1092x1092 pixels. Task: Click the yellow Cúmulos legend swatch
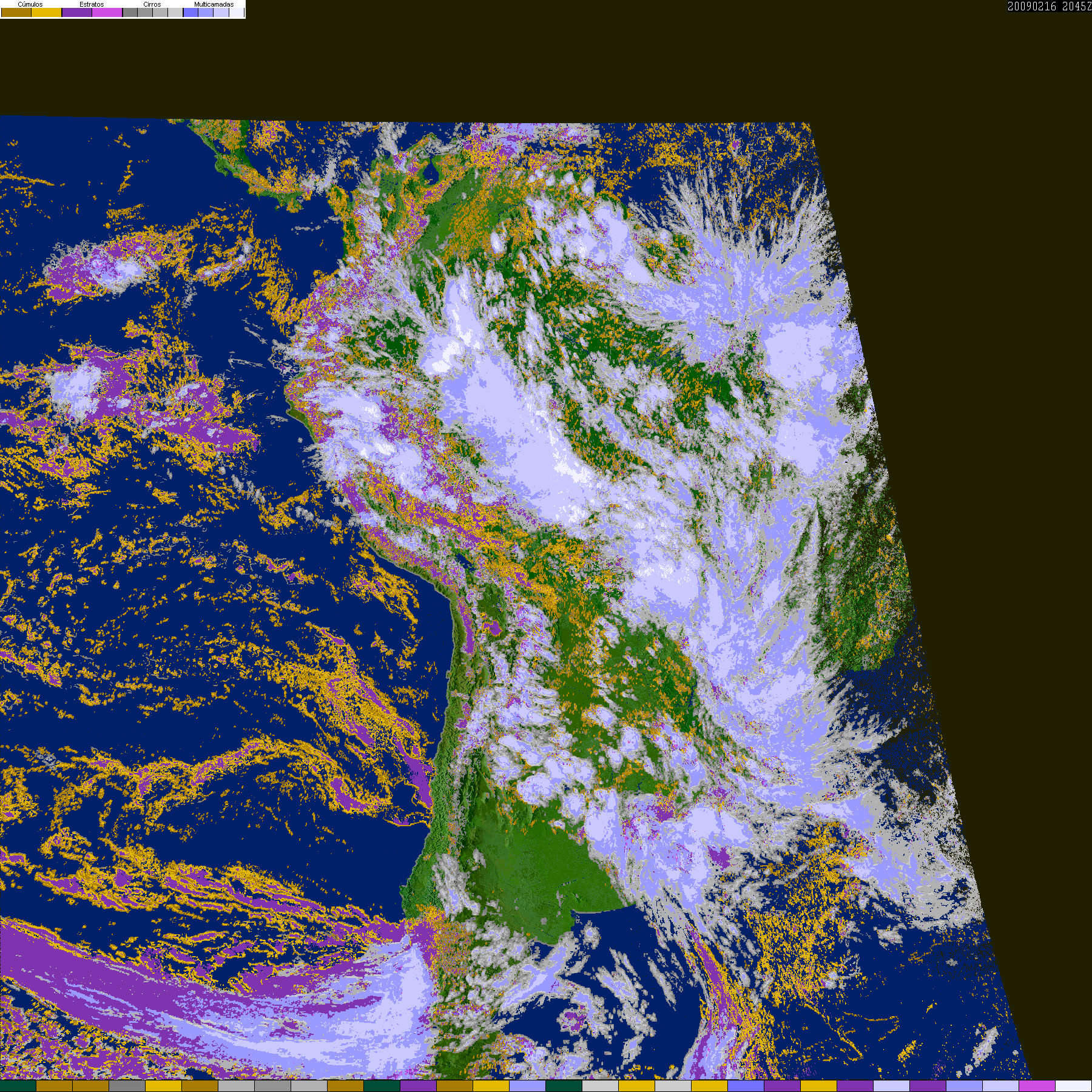(47, 12)
